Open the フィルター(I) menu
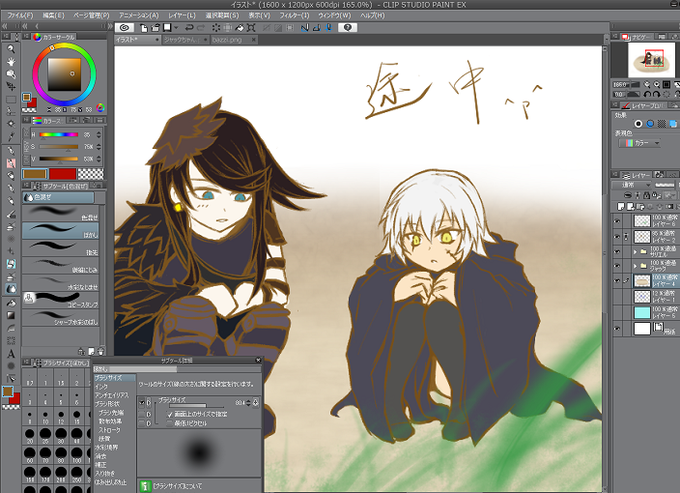This screenshot has height=493, width=680. (294, 15)
